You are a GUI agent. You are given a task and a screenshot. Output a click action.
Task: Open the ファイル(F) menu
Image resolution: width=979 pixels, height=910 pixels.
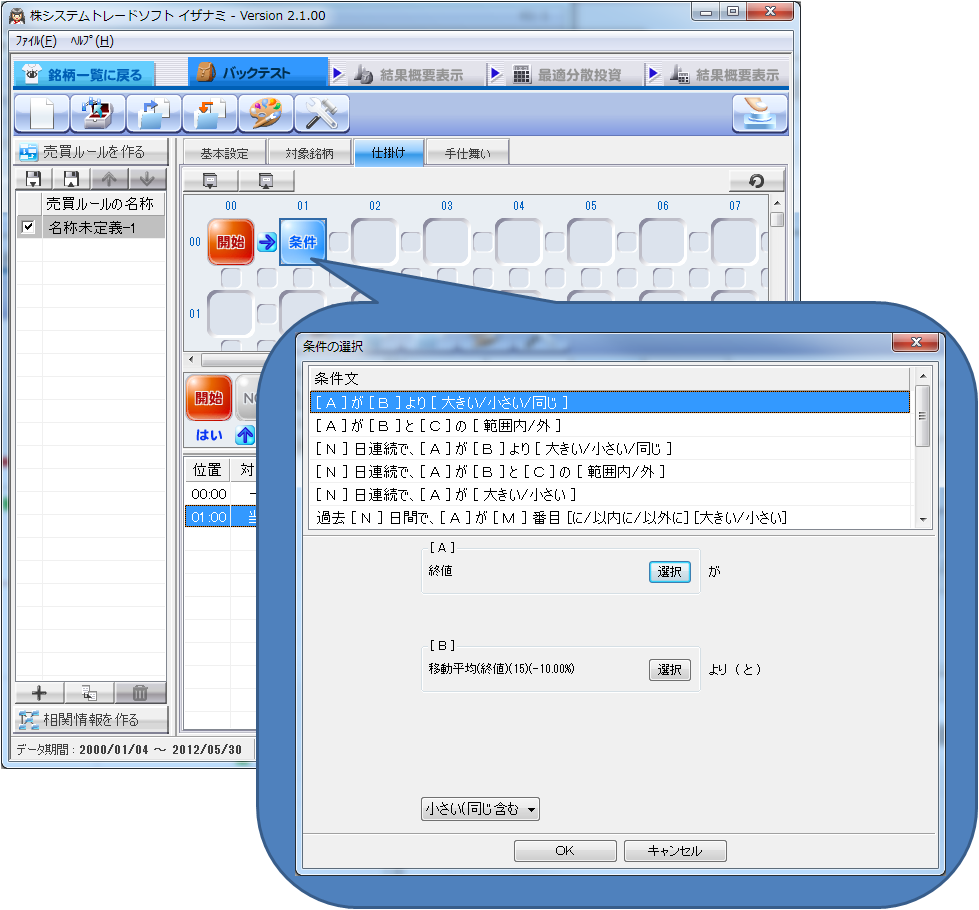36,41
